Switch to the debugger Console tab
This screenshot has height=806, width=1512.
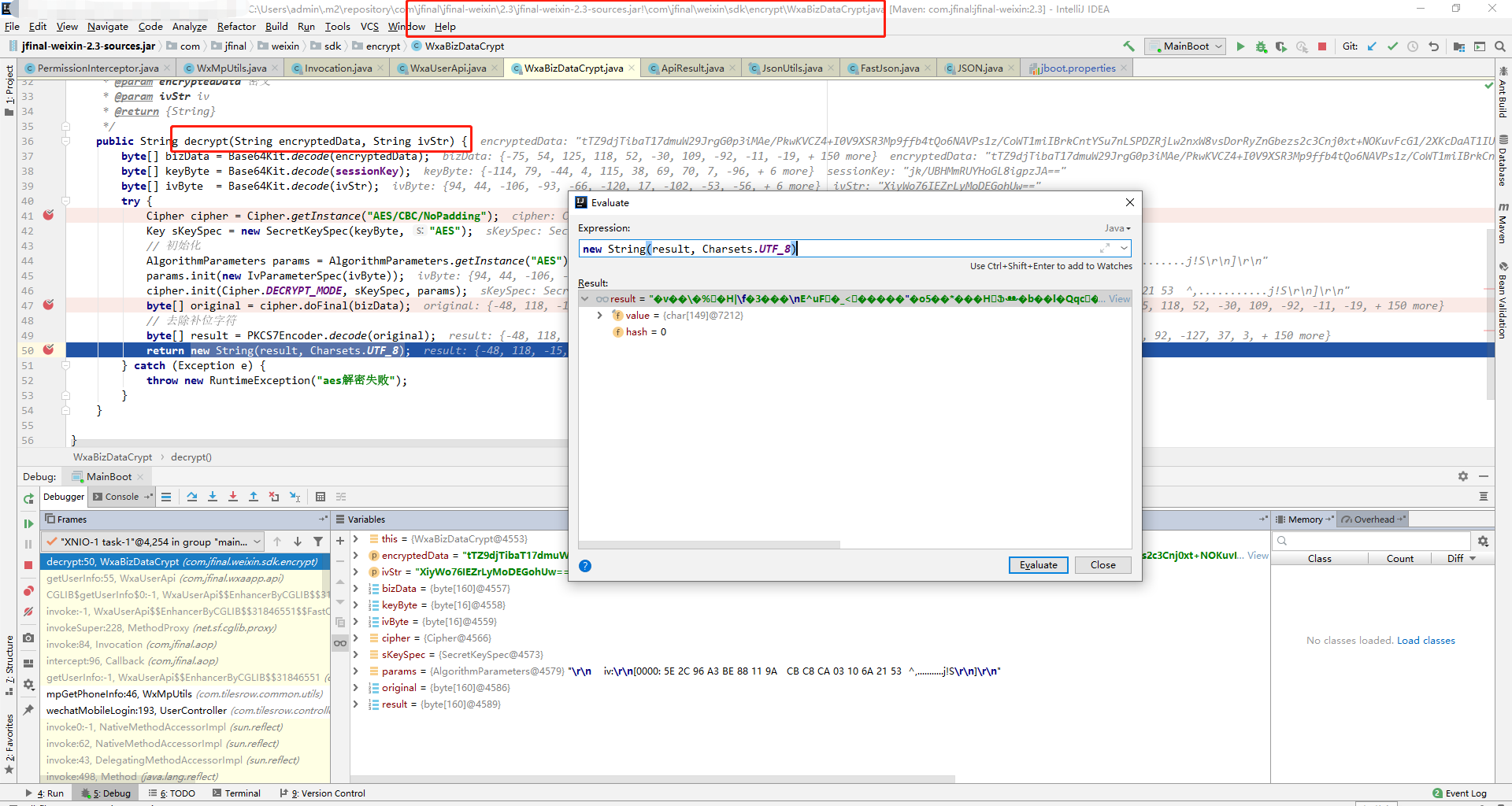pyautogui.click(x=122, y=497)
